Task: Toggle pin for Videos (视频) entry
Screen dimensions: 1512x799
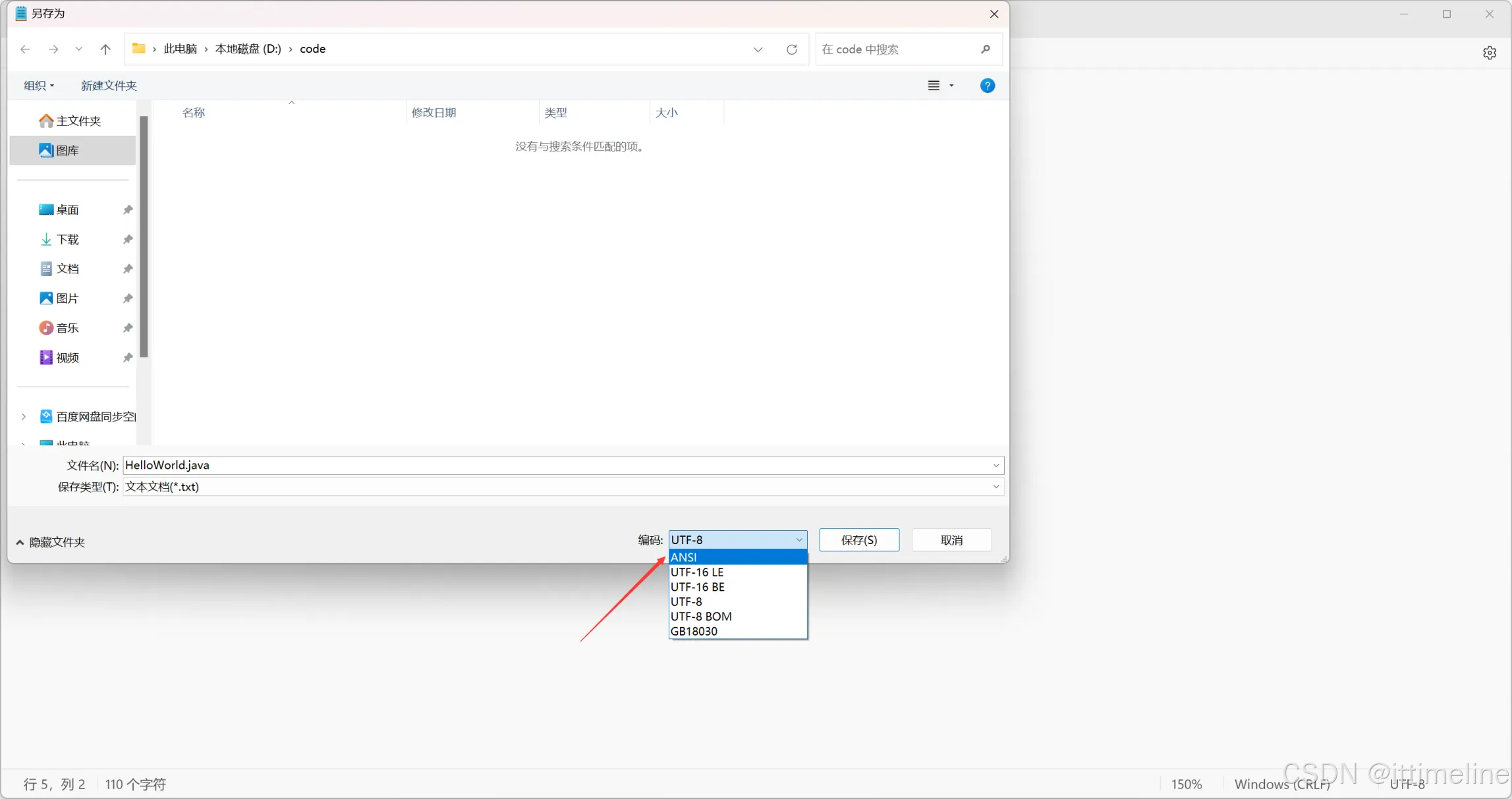Action: [x=128, y=358]
